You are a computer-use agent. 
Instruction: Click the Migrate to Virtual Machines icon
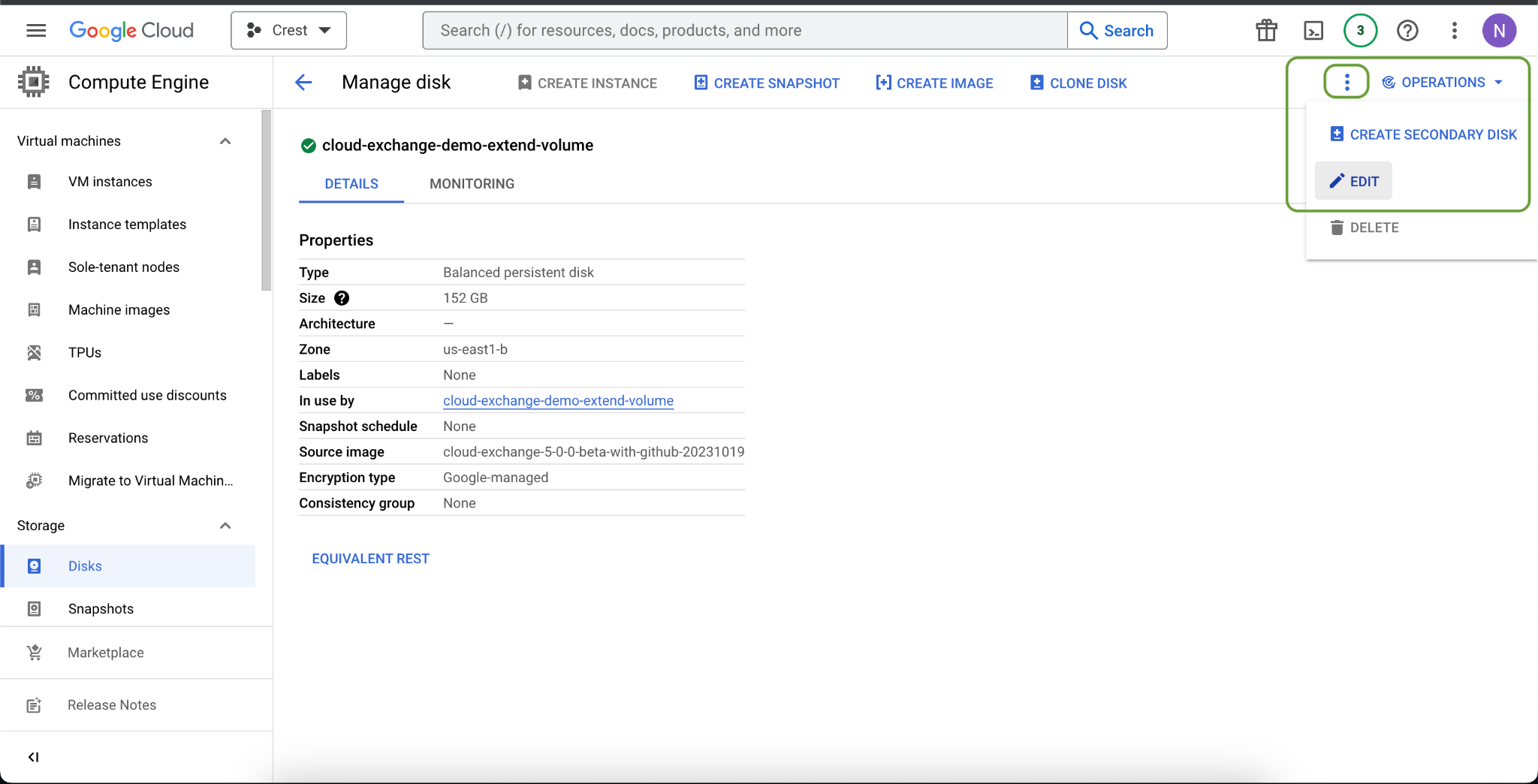[34, 481]
